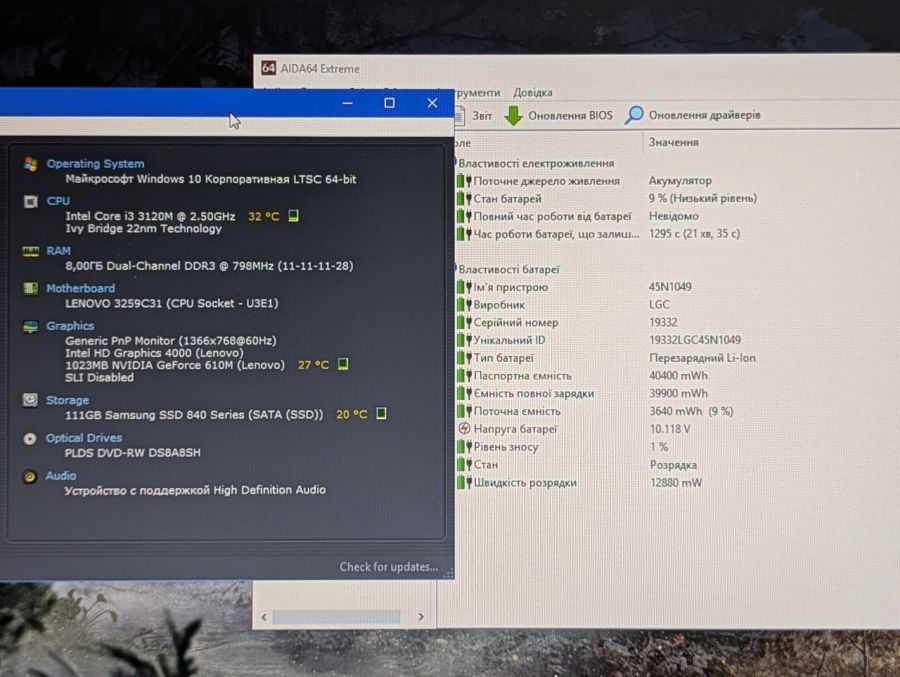Image resolution: width=900 pixels, height=677 pixels.
Task: Click the icon beside Поточне джерело живлення
Action: pos(464,181)
